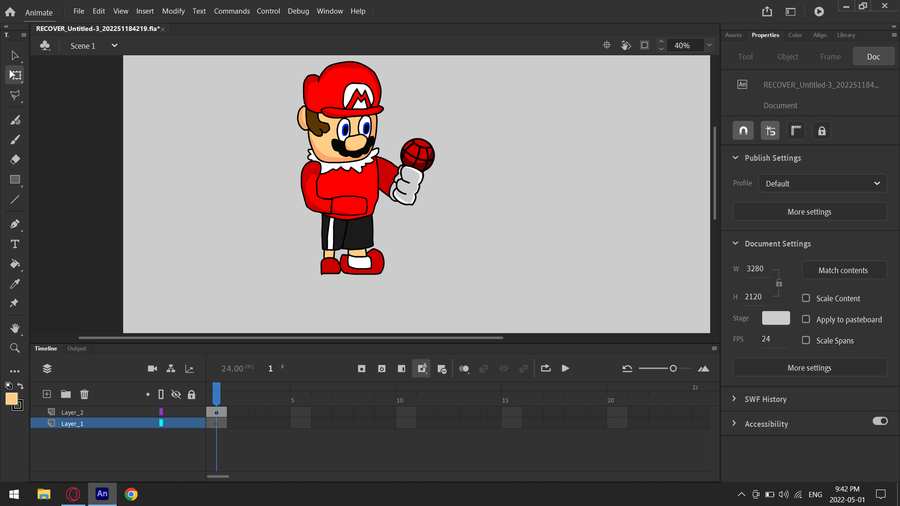Select the Eraser tool
Screen dimensions: 900x506
pyautogui.click(x=15, y=159)
